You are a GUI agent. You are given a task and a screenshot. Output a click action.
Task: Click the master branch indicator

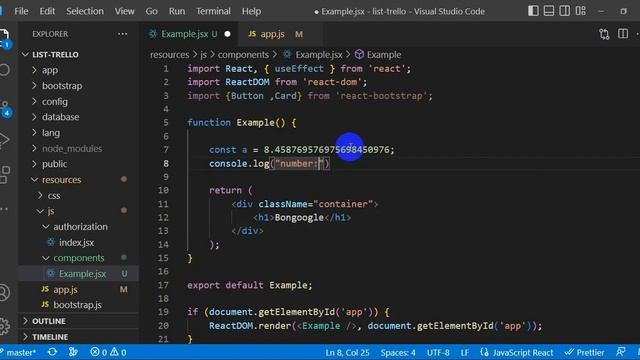tap(18, 352)
